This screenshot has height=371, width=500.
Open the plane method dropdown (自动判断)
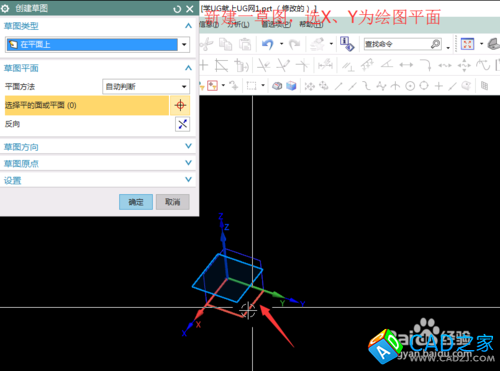tap(146, 87)
